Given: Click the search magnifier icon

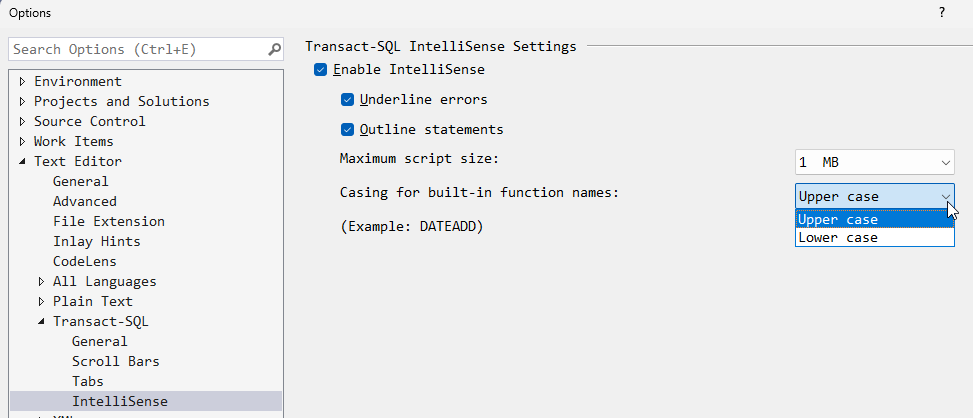Looking at the screenshot, I should pyautogui.click(x=275, y=49).
